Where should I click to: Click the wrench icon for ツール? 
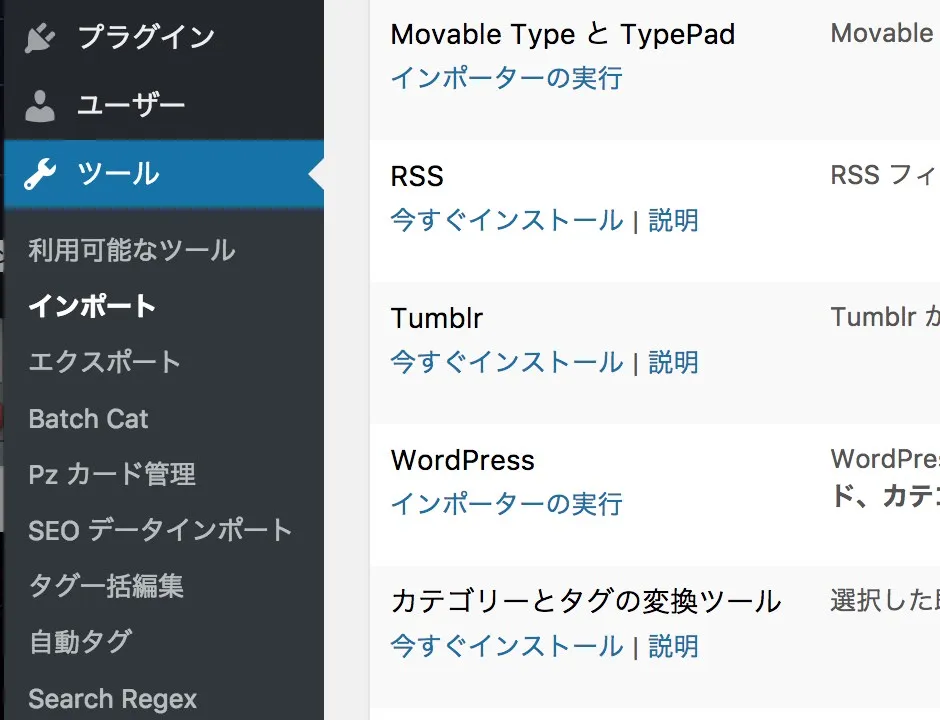pyautogui.click(x=40, y=174)
